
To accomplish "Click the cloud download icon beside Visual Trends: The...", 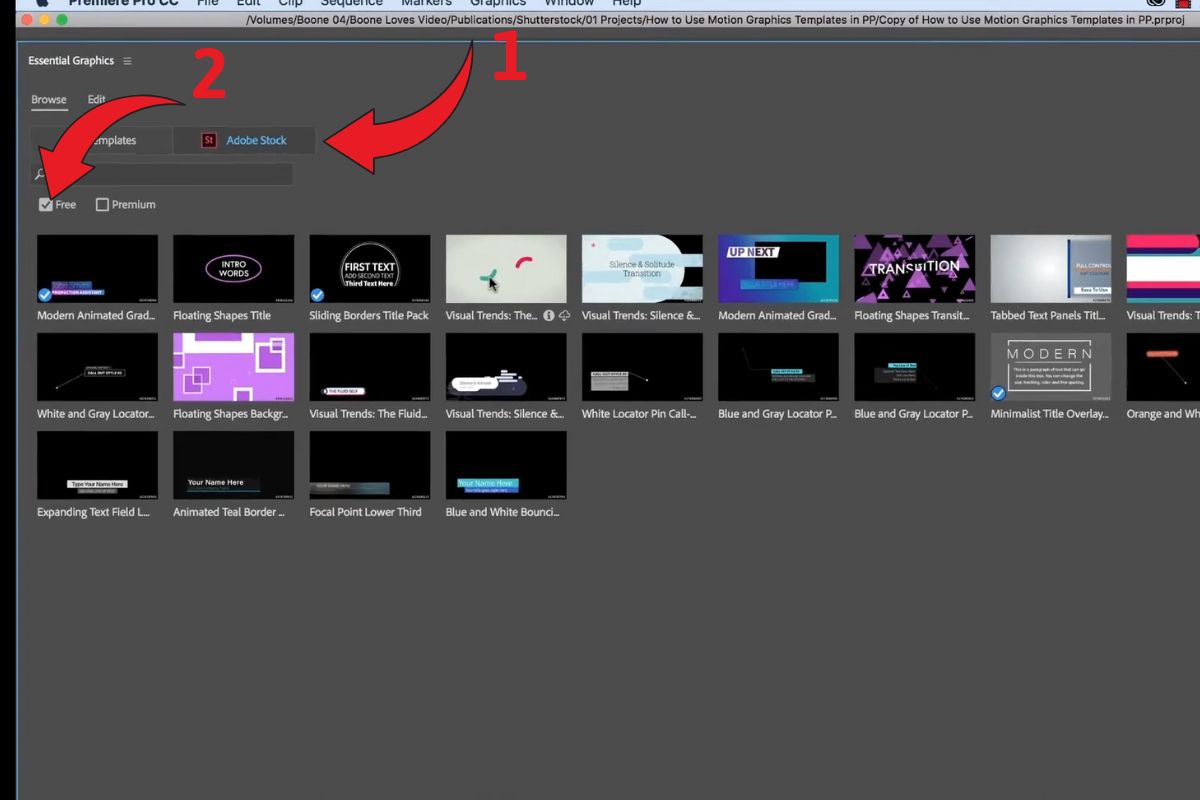I will tap(564, 315).
